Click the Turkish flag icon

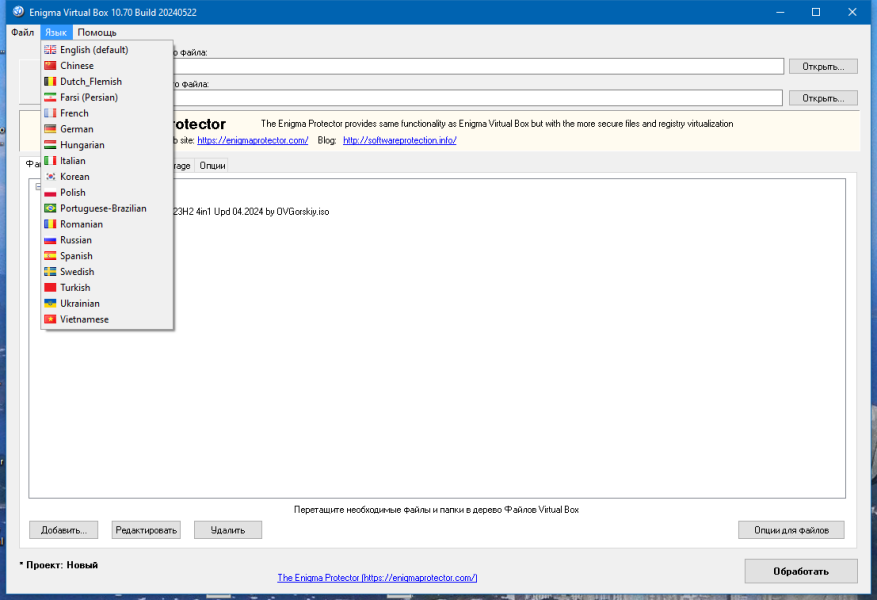click(x=50, y=287)
